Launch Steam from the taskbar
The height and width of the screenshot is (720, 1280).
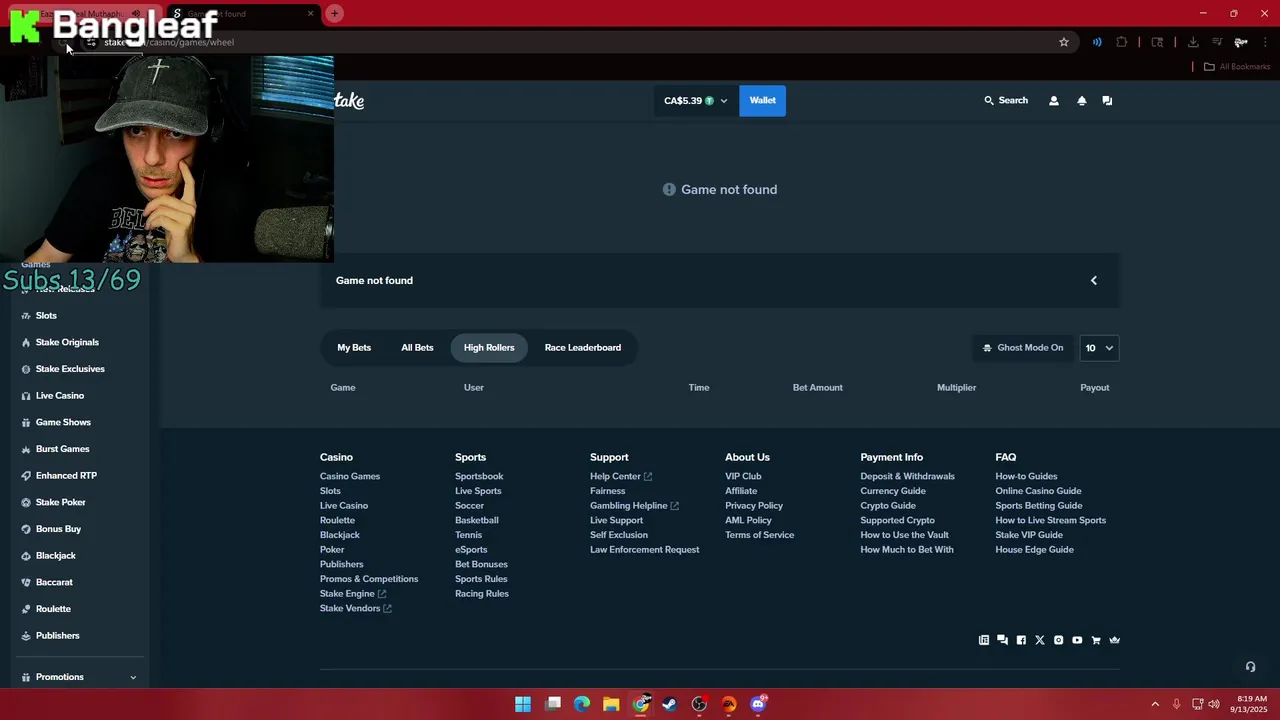point(670,704)
